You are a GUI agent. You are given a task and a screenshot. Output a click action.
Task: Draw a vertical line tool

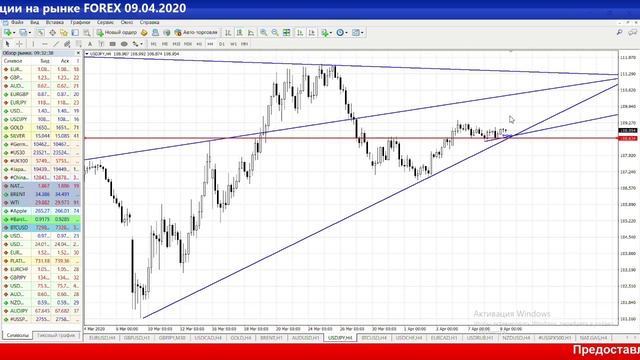click(x=33, y=44)
